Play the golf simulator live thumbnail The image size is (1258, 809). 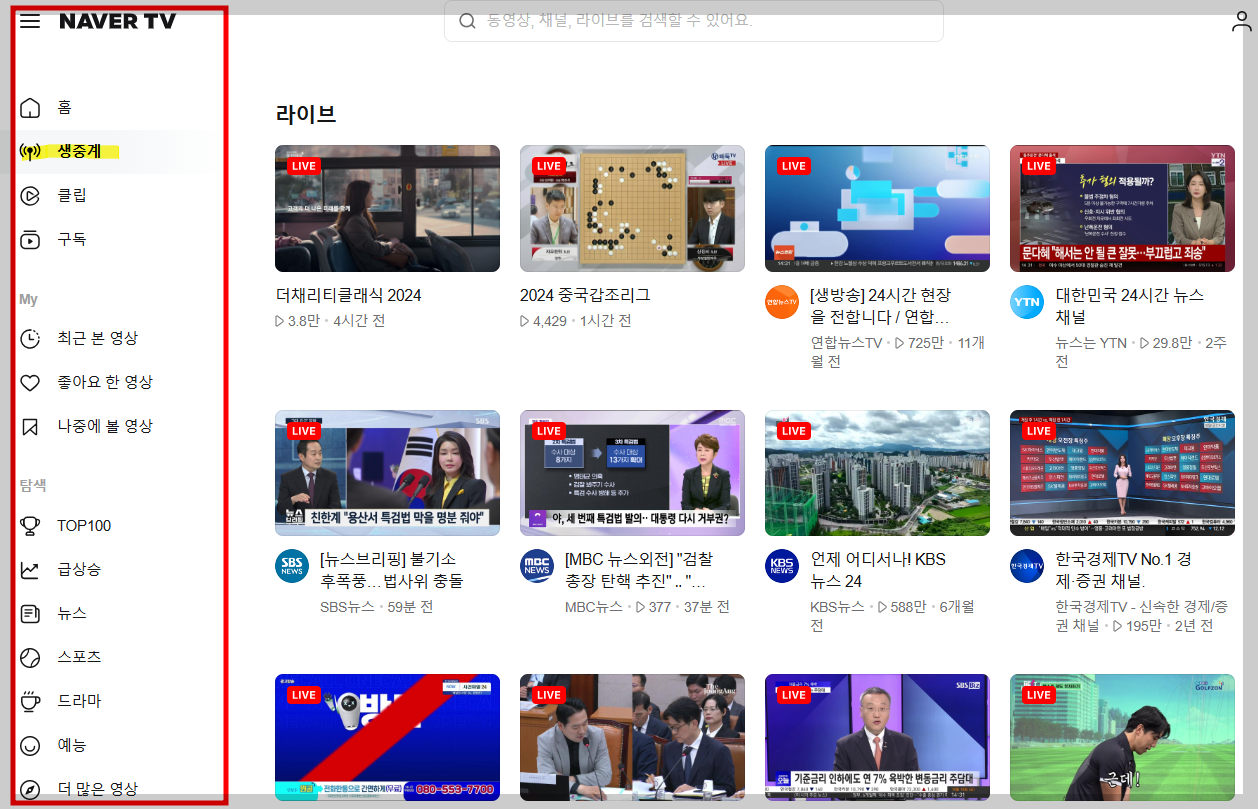1122,737
